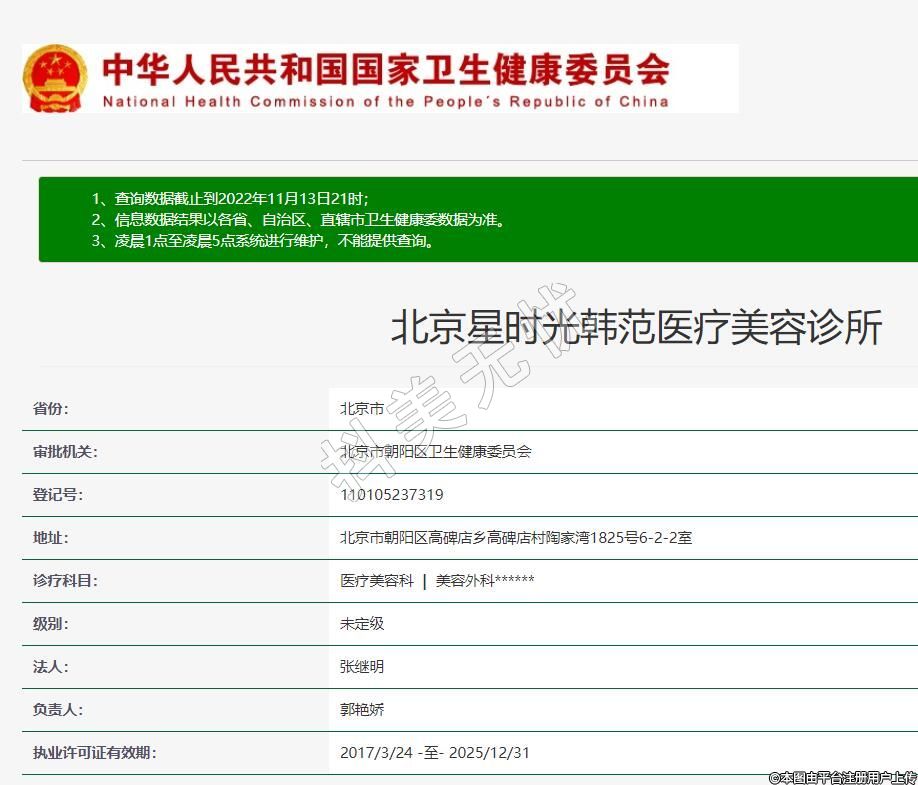The width and height of the screenshot is (918, 785).
Task: Click the person in charge 郭艳娇
Action: [362, 709]
